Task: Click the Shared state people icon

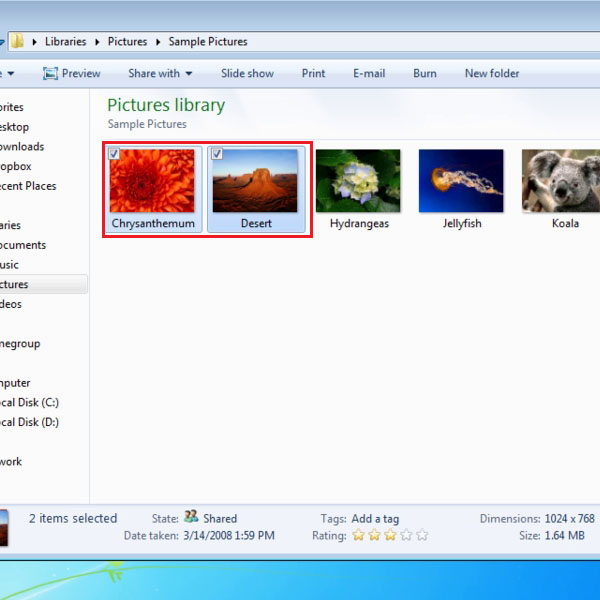Action: tap(191, 517)
